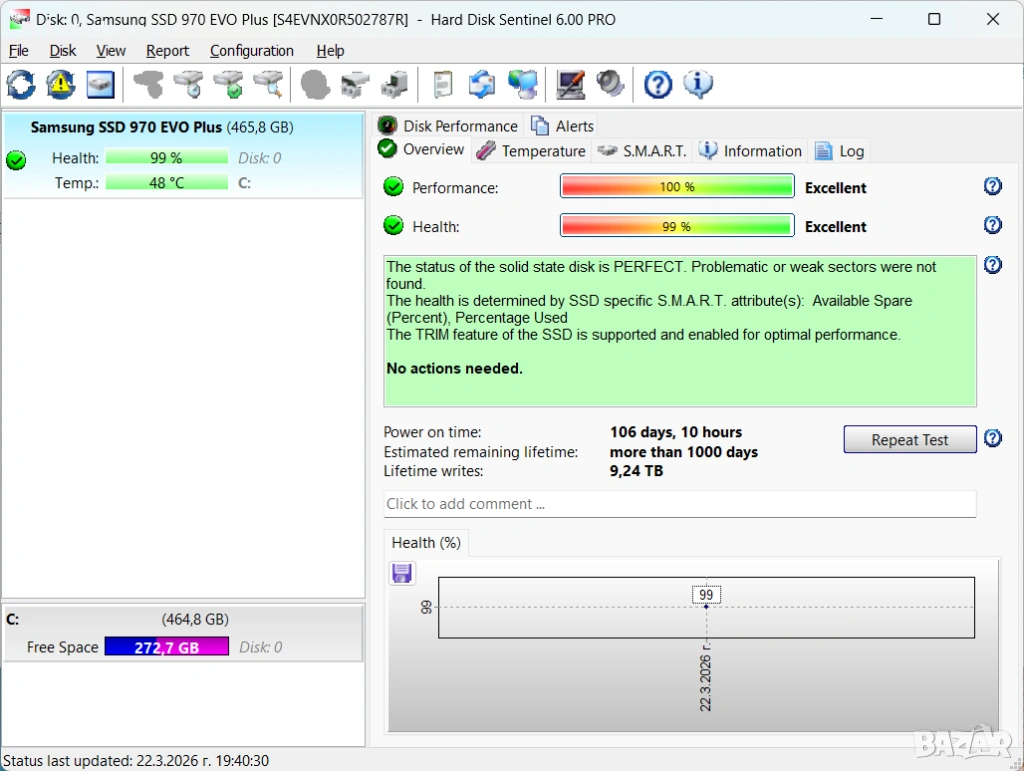
Task: Save the health graph with floppy icon
Action: click(x=402, y=573)
